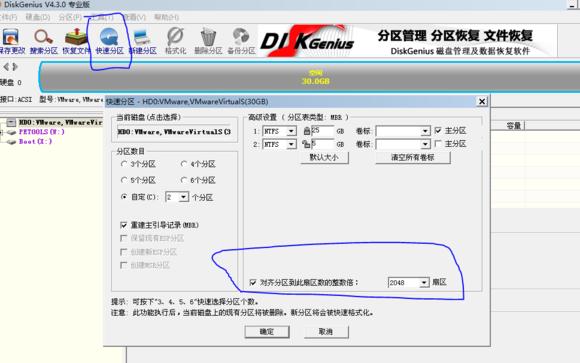This screenshot has height=363, width=580.
Task: Toggle the 对齐分区到此扇区数的整数倍 checkbox
Action: pyautogui.click(x=253, y=282)
